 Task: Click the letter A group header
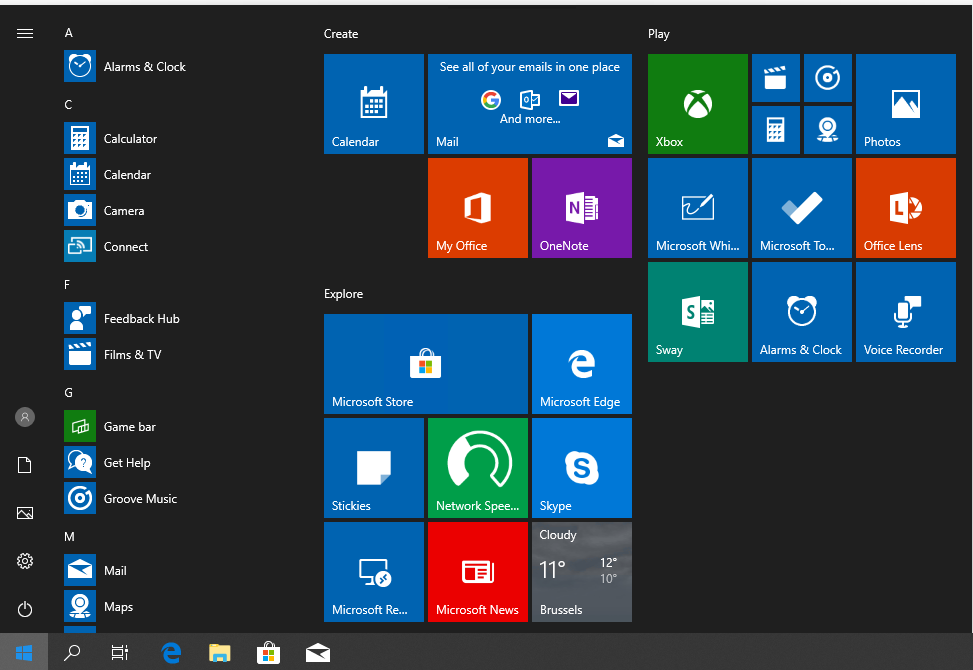click(x=69, y=33)
